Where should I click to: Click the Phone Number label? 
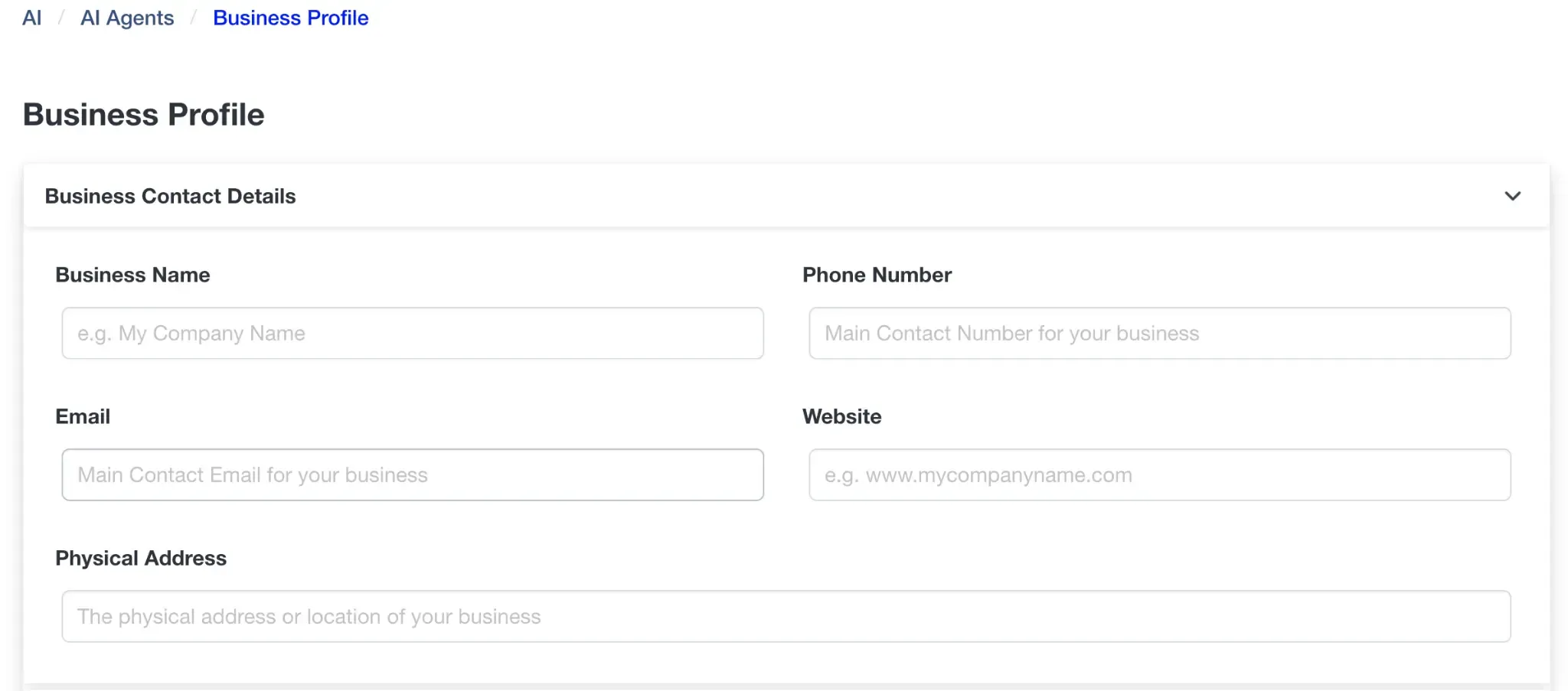point(877,275)
